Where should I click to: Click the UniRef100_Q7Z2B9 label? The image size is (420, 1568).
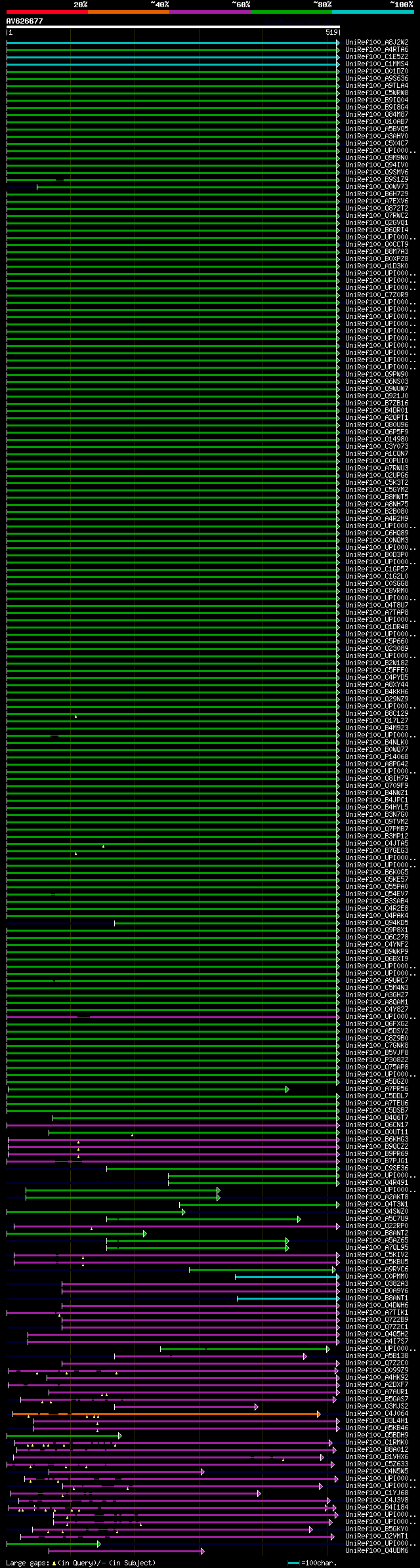click(377, 1320)
